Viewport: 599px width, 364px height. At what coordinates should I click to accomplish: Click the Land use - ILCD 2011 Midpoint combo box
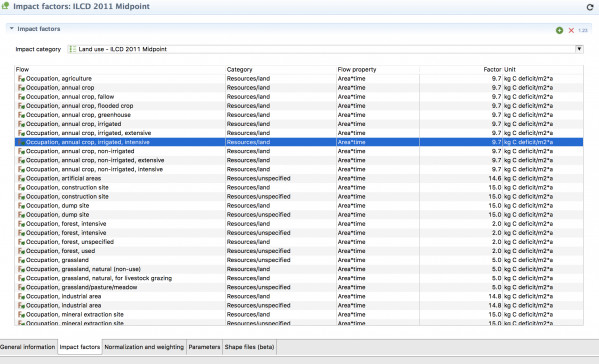tap(325, 49)
